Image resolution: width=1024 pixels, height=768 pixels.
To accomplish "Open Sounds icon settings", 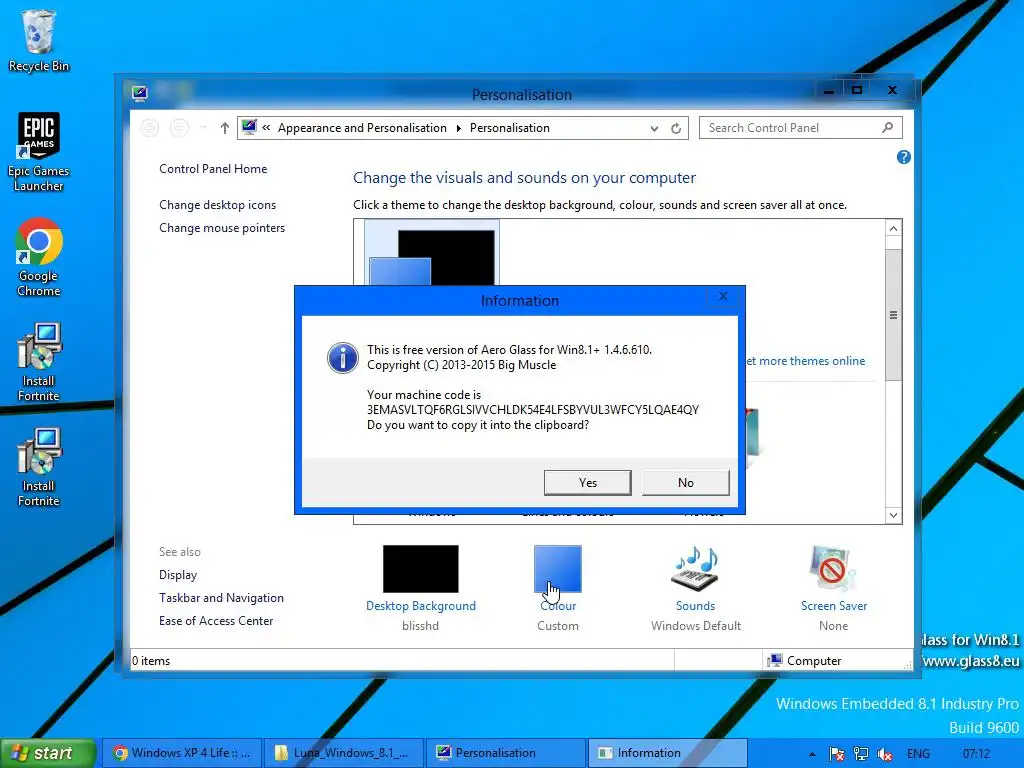I will [x=696, y=569].
